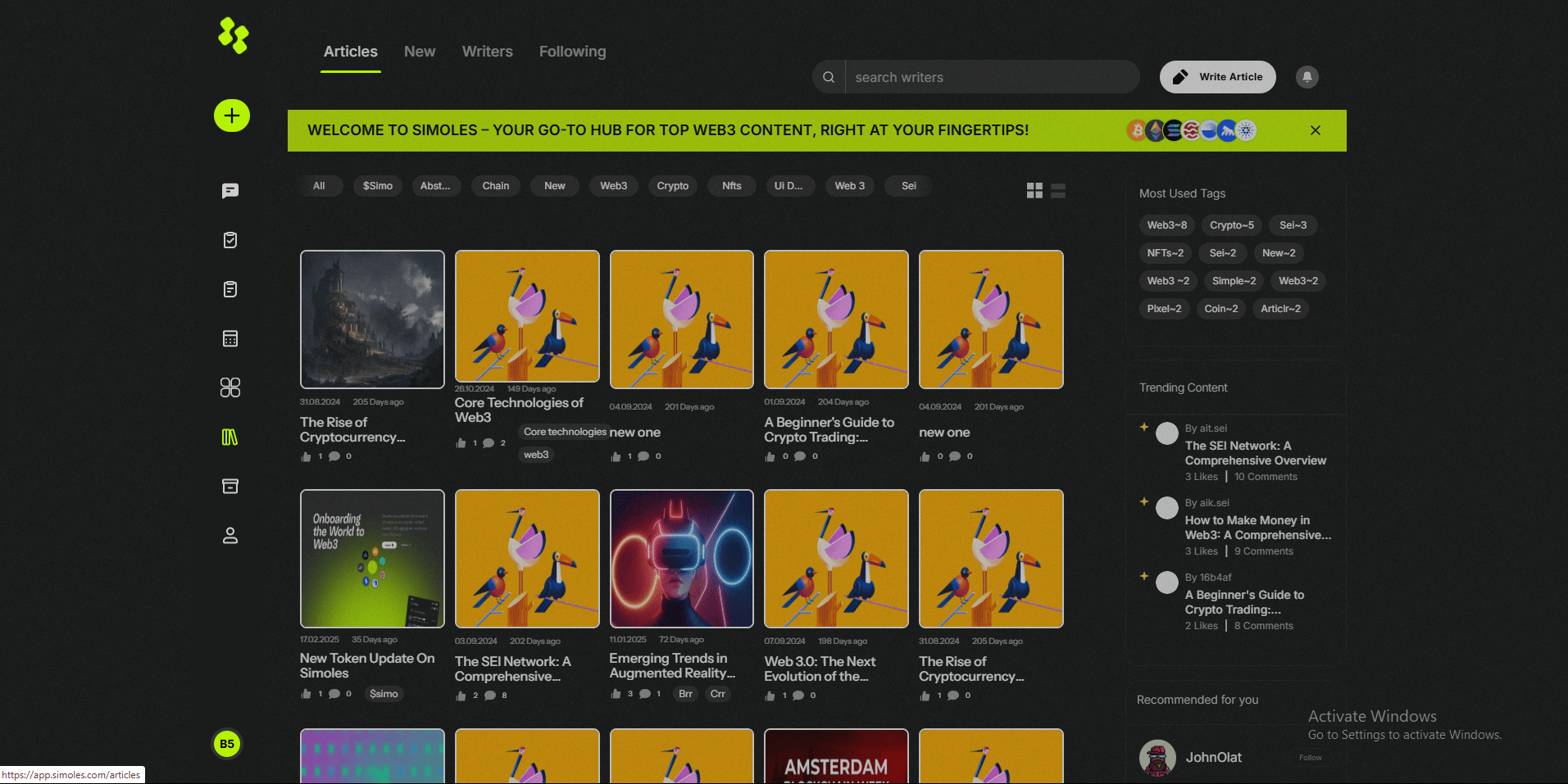The height and width of the screenshot is (784, 1568).
Task: Open the user profile sidebar icon
Action: [230, 536]
